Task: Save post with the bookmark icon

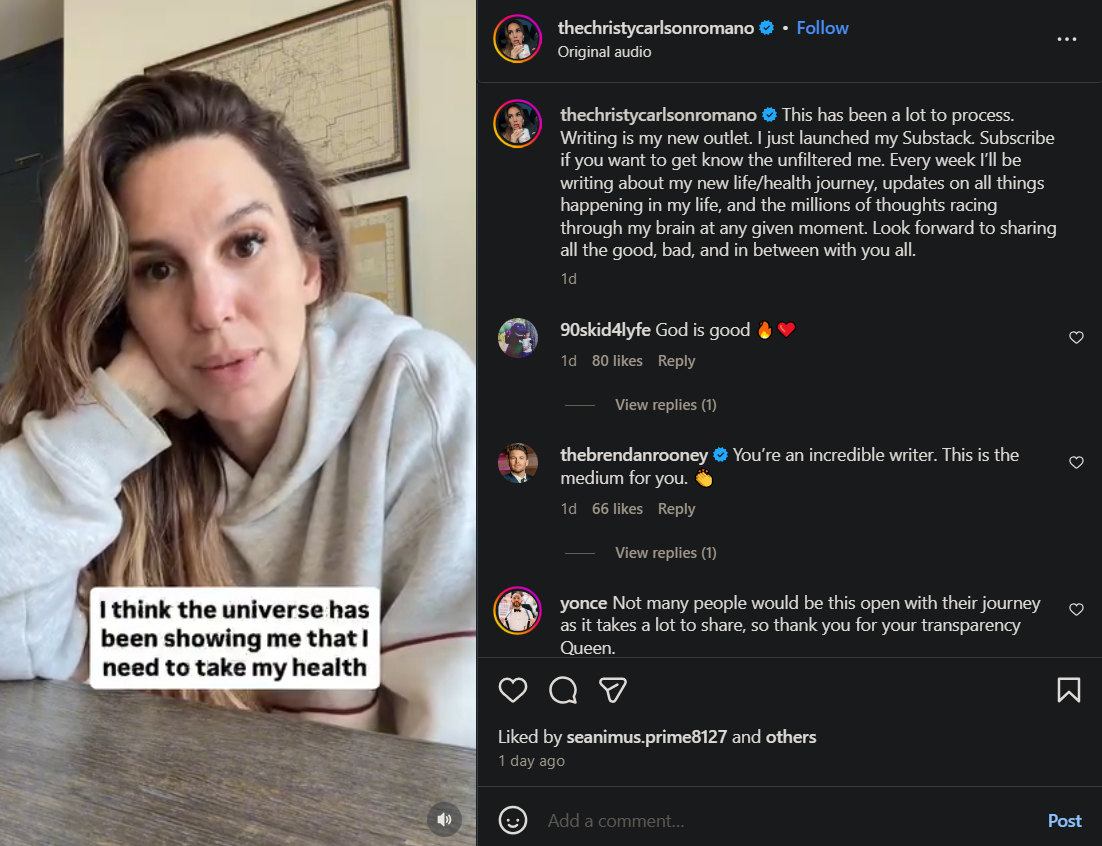Action: tap(1068, 690)
